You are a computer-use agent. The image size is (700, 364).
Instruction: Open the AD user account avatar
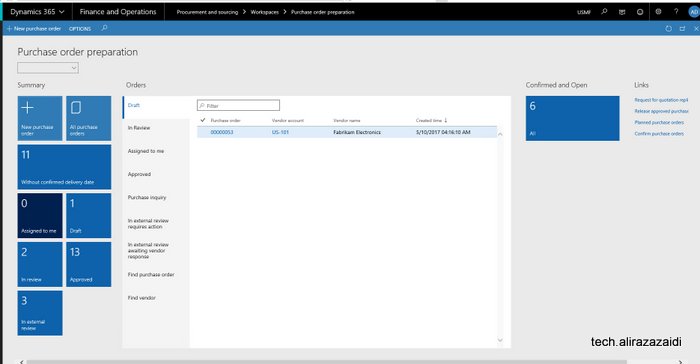pos(694,13)
